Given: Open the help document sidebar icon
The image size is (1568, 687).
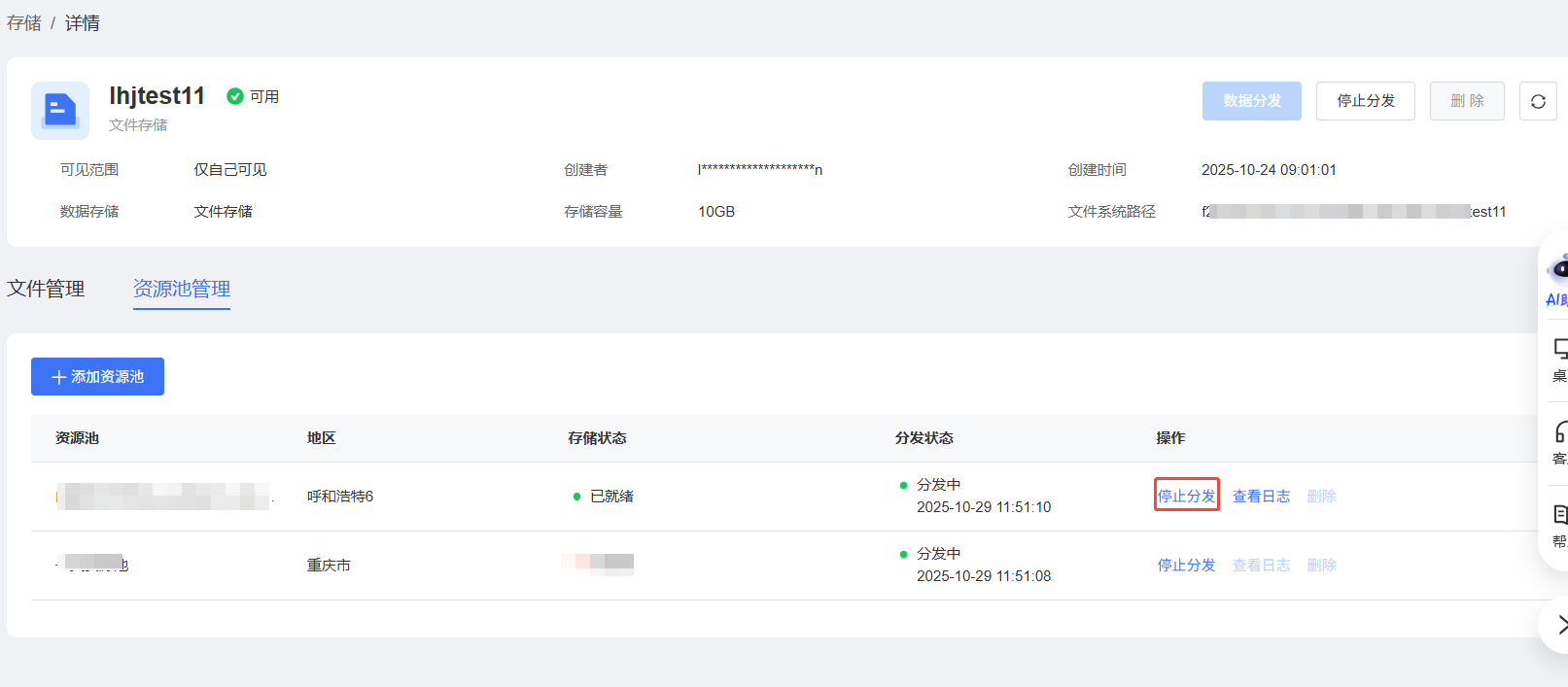Looking at the screenshot, I should (1559, 515).
